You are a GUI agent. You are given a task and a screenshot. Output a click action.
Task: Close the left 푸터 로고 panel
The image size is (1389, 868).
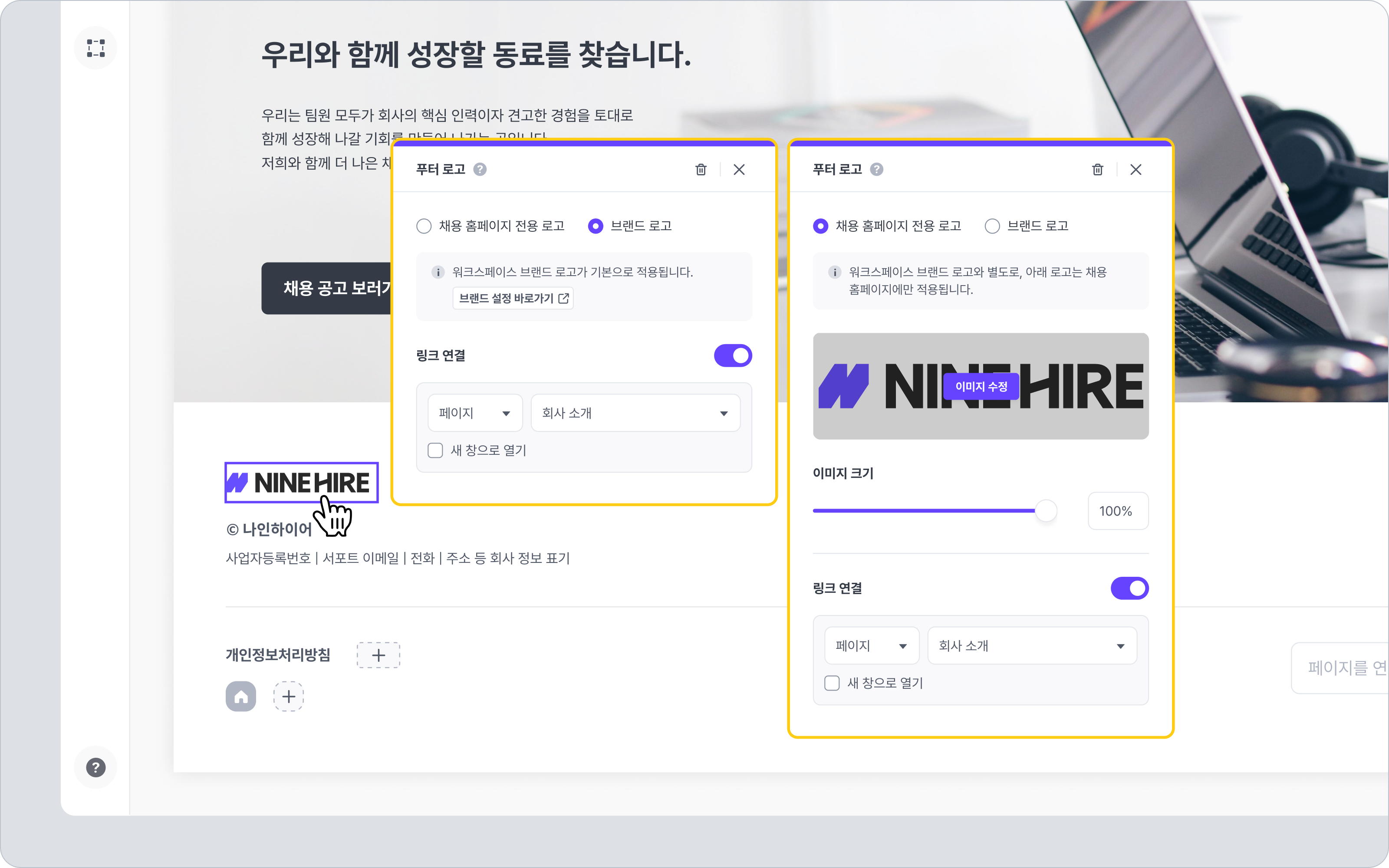pos(739,169)
